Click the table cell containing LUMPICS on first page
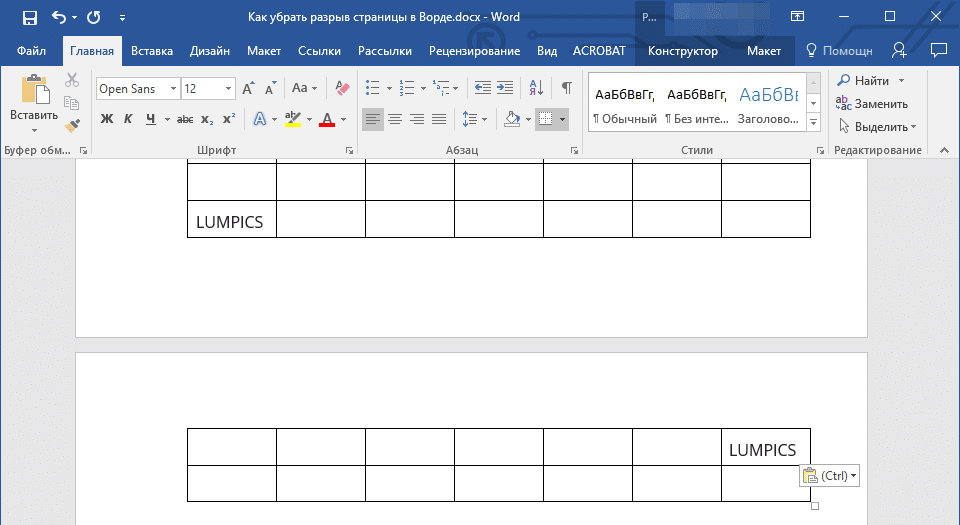The image size is (960, 525). (x=231, y=222)
